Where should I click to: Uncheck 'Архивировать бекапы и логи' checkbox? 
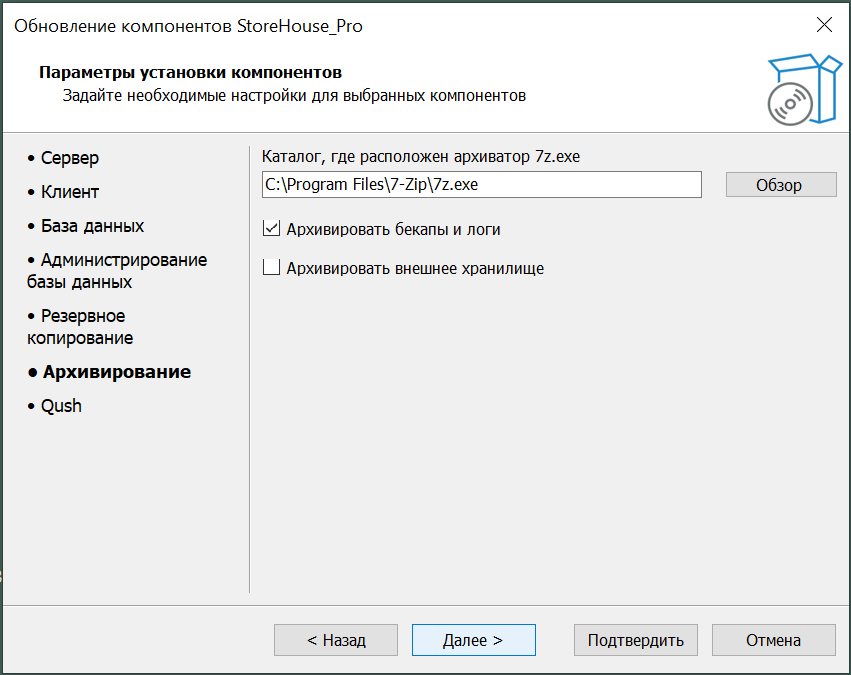point(271,229)
